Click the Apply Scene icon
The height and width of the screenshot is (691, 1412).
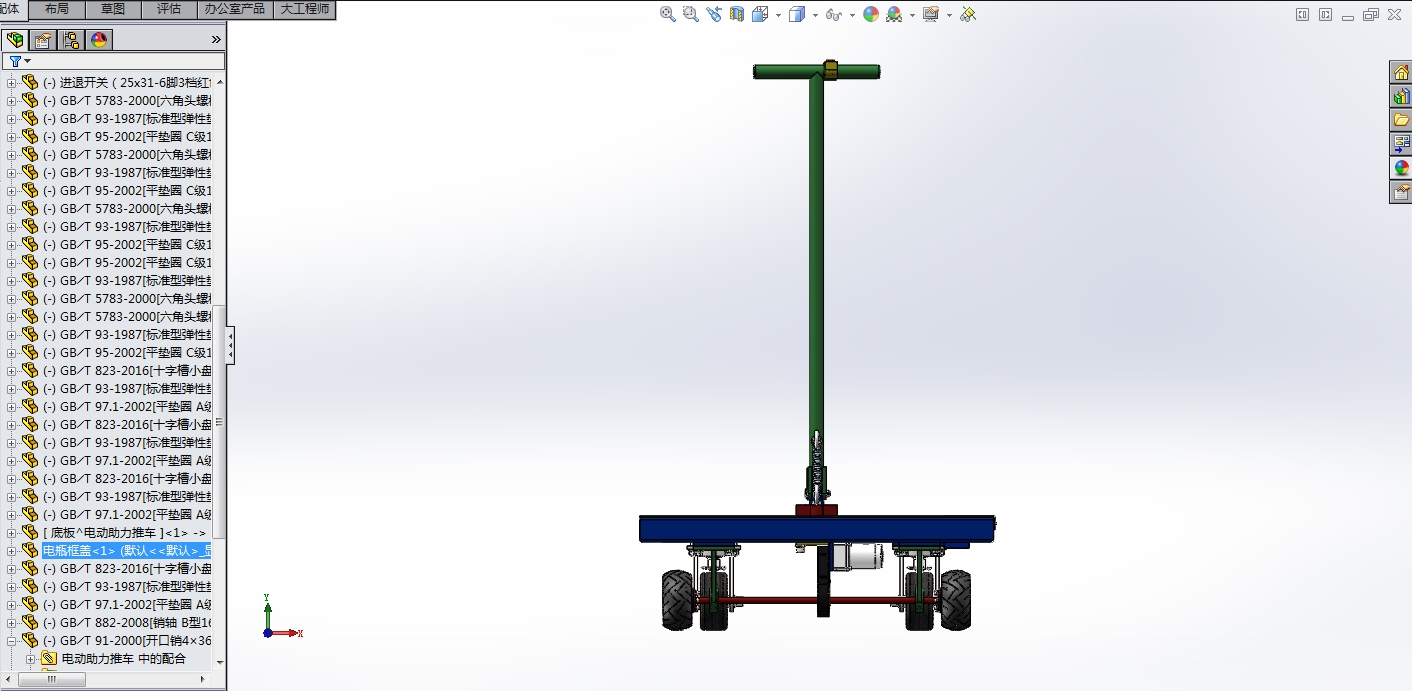tap(894, 14)
